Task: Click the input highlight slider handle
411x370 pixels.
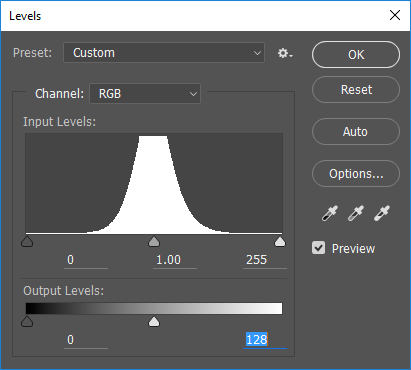Action: [280, 242]
